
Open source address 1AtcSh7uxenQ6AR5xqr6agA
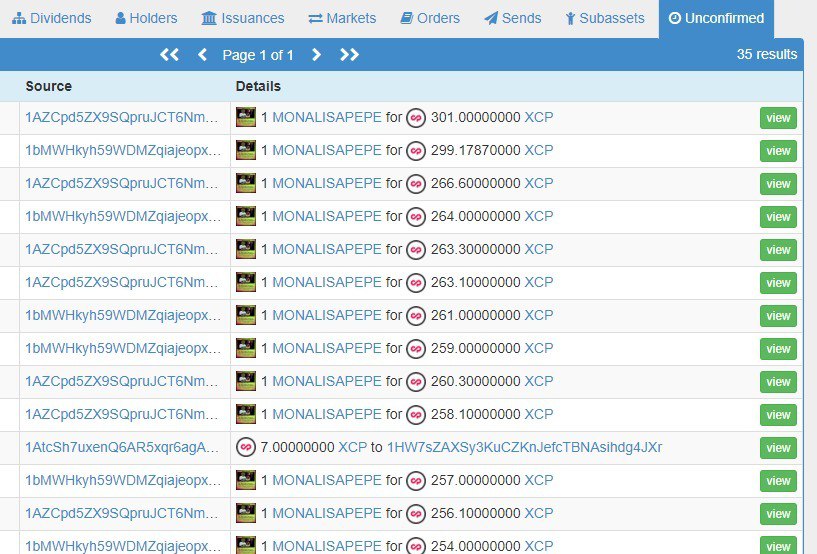(122, 447)
